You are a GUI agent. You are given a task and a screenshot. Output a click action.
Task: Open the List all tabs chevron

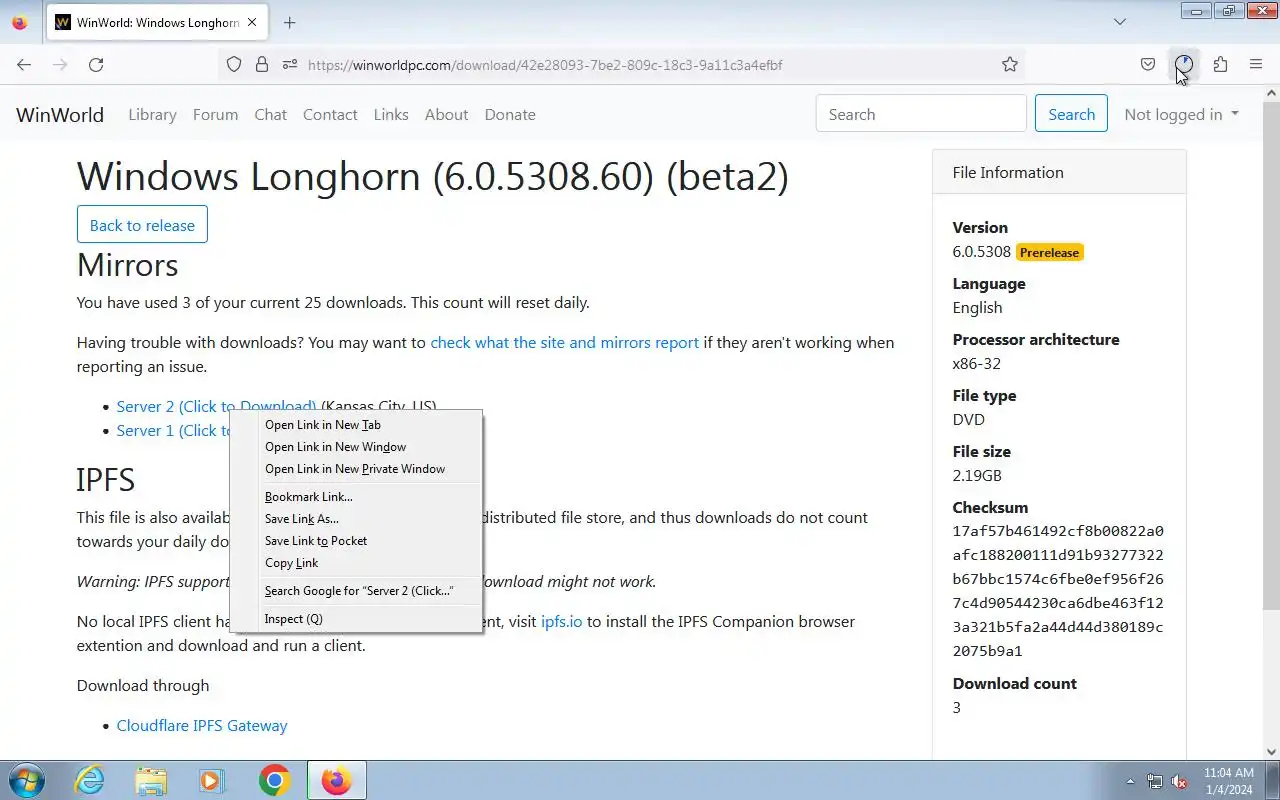coord(1120,22)
